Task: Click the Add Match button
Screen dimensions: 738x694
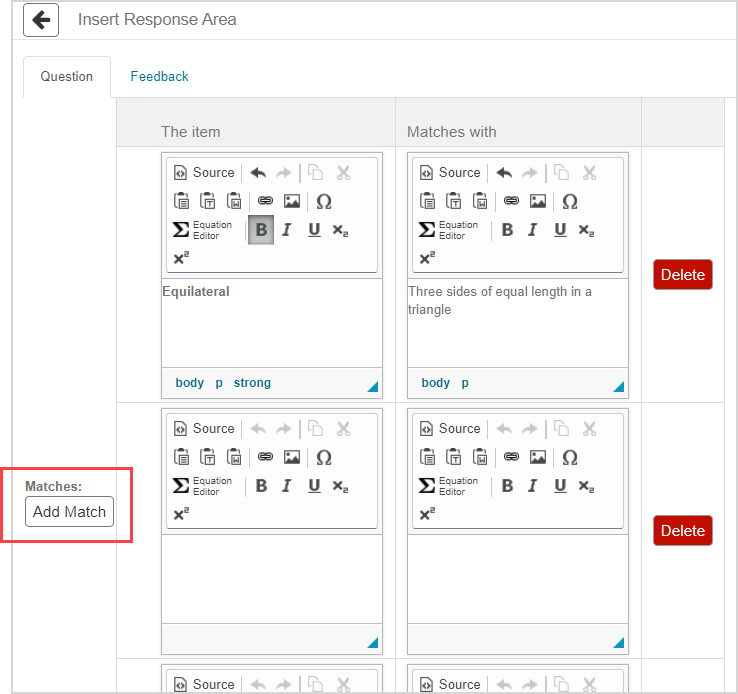Action: [69, 512]
